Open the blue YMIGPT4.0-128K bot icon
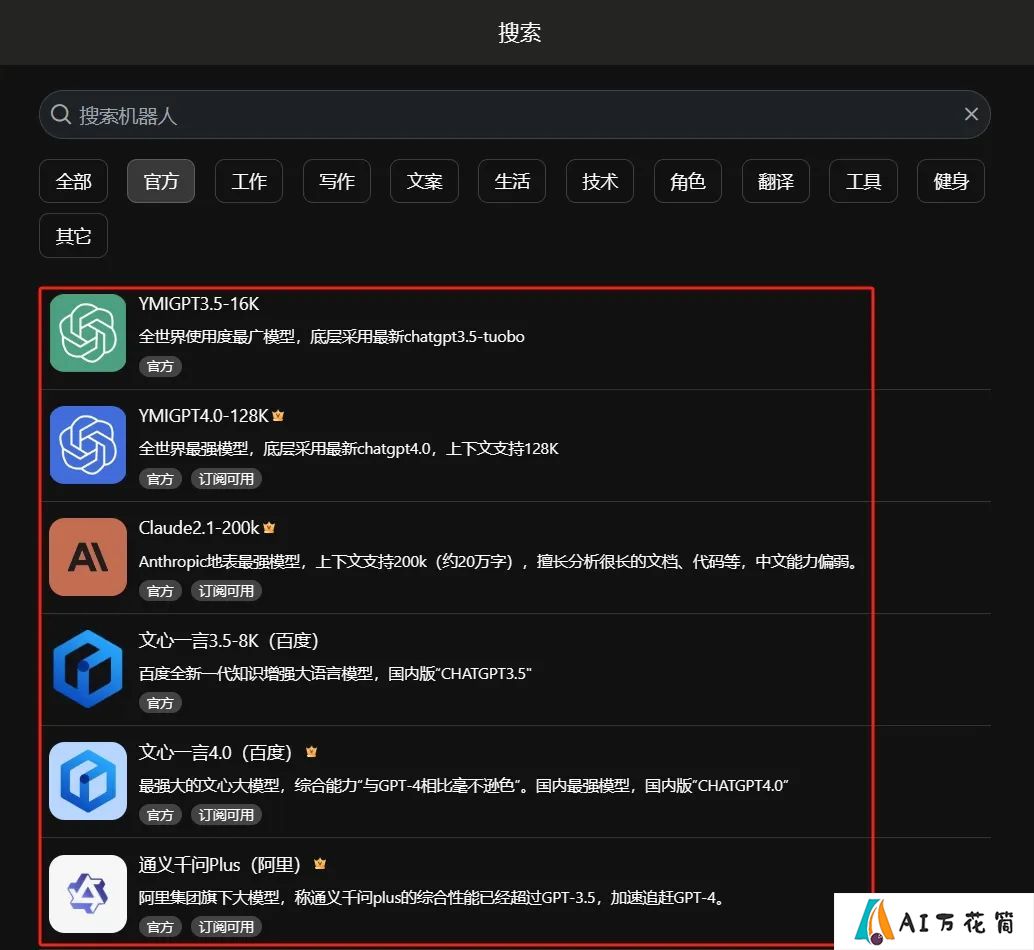The image size is (1034, 950). click(88, 445)
